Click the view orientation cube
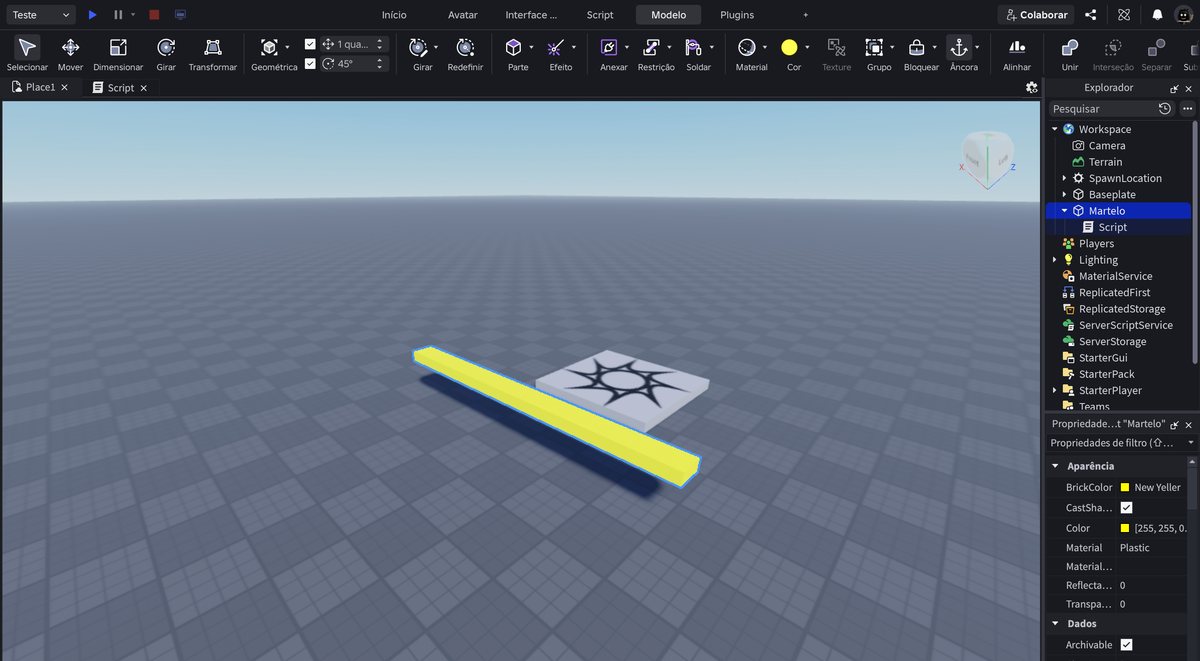1200x661 pixels. pos(988,158)
